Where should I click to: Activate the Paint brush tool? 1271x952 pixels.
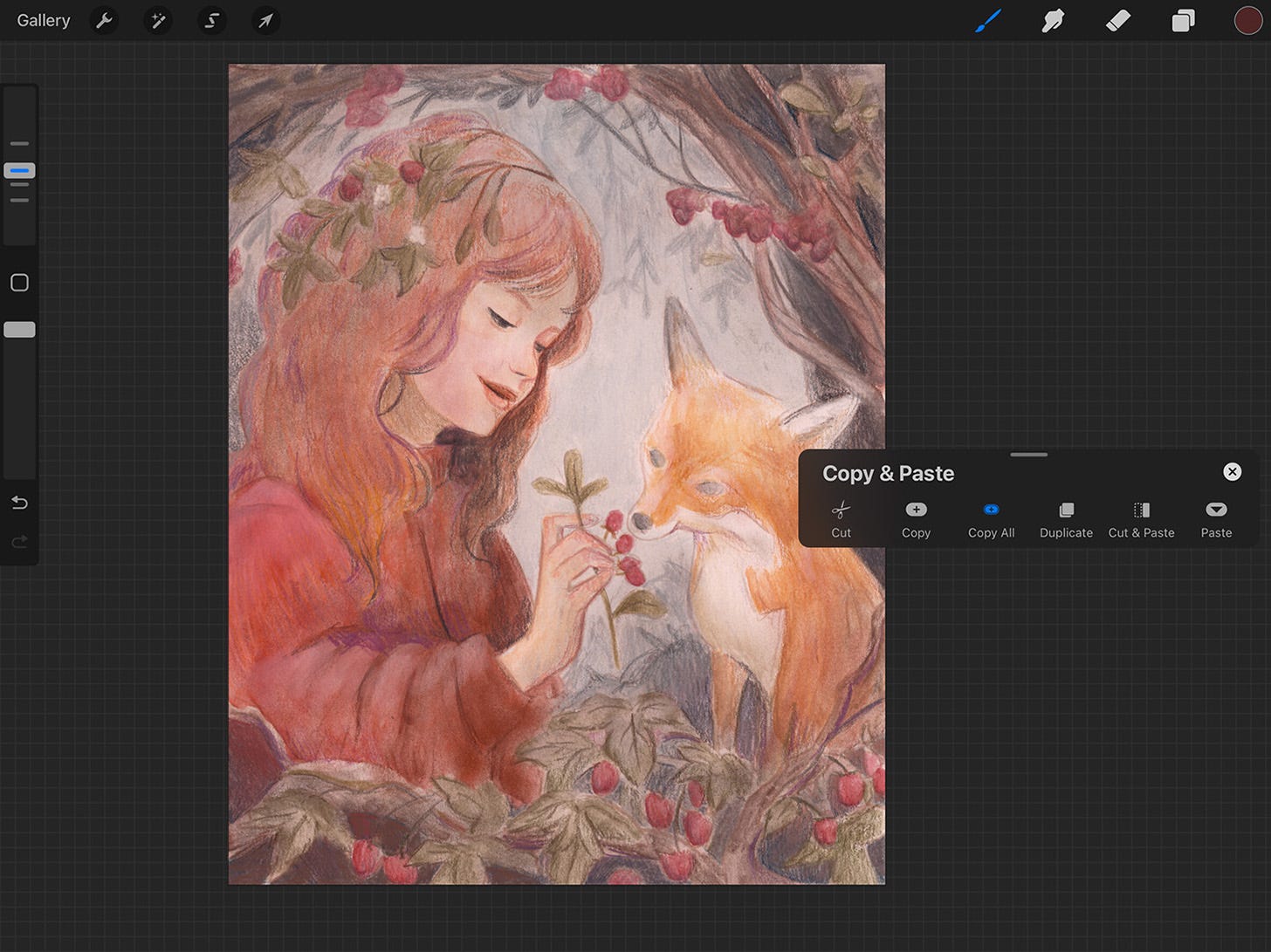[x=988, y=20]
